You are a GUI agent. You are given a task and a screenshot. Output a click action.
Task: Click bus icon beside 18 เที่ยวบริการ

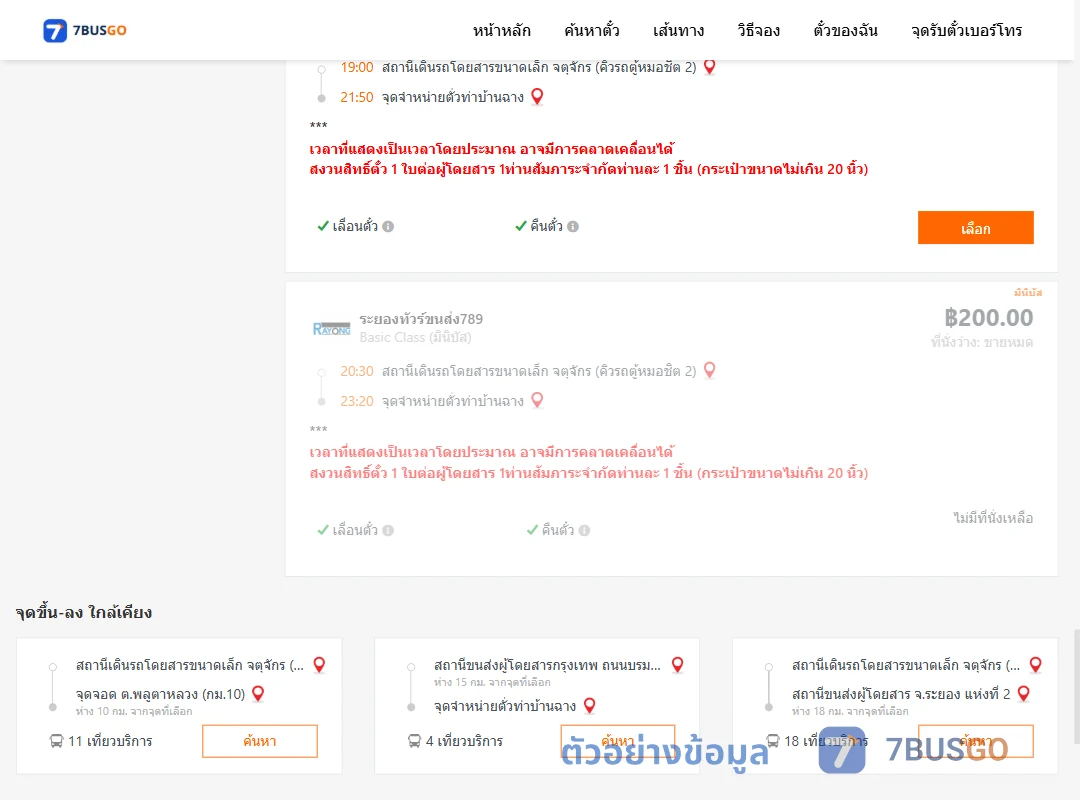coord(773,741)
